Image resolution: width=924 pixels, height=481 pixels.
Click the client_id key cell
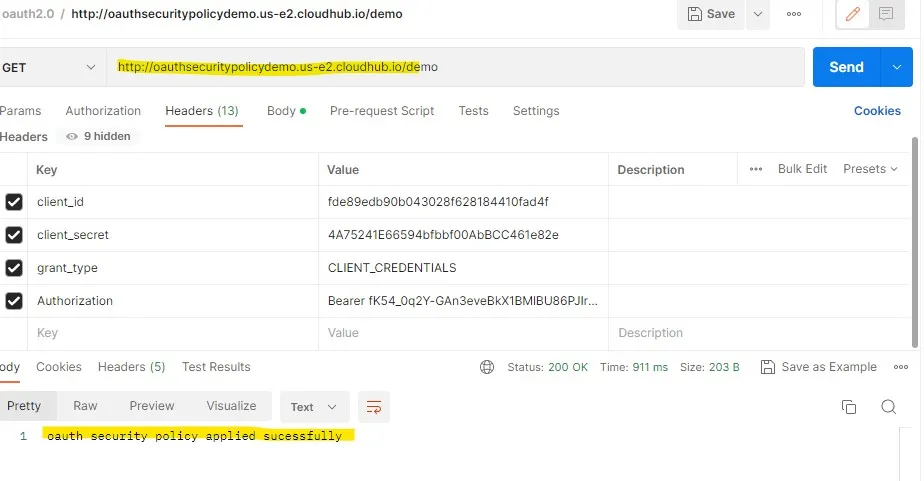pyautogui.click(x=173, y=202)
